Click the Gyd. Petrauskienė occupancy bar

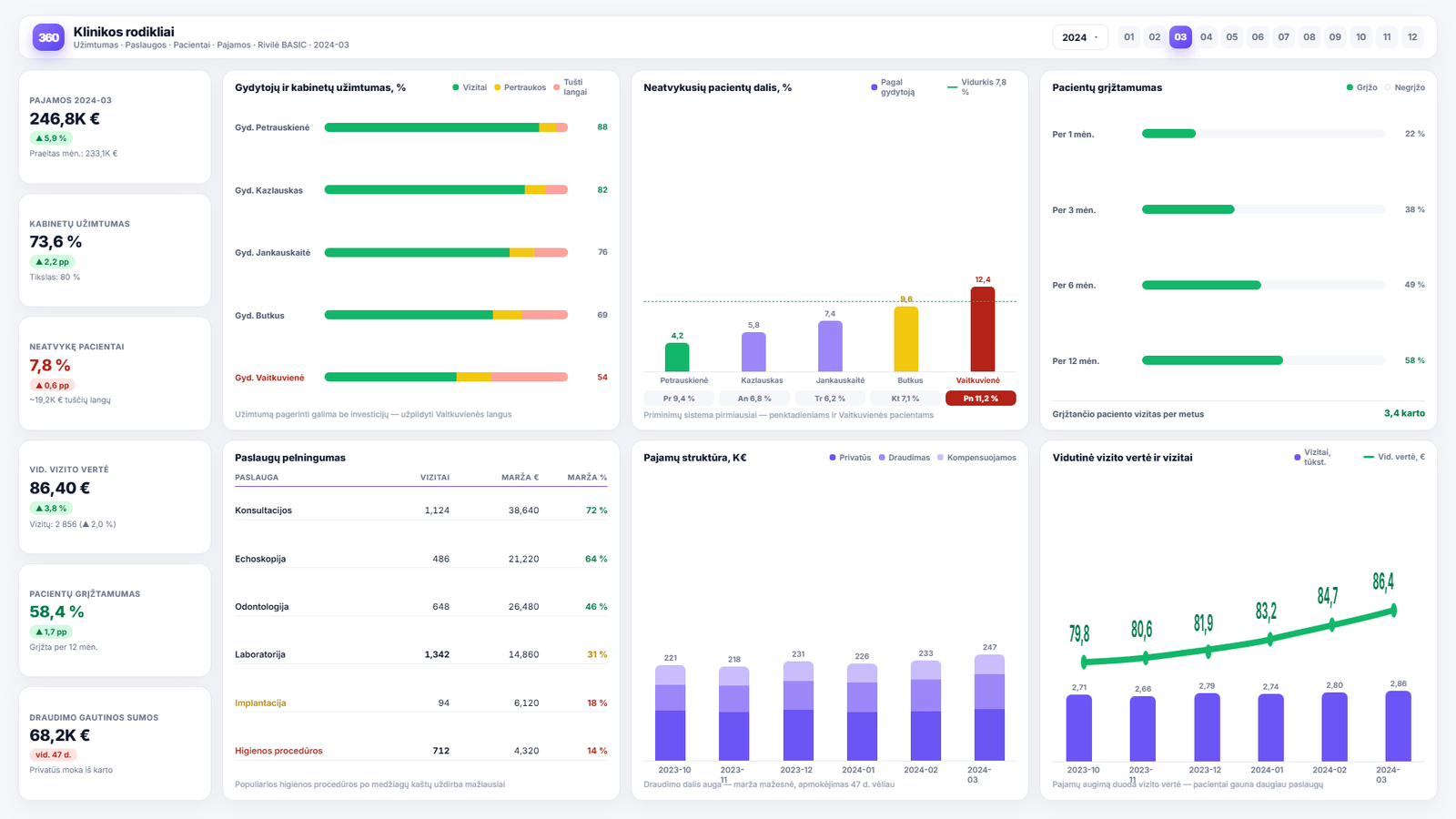446,127
